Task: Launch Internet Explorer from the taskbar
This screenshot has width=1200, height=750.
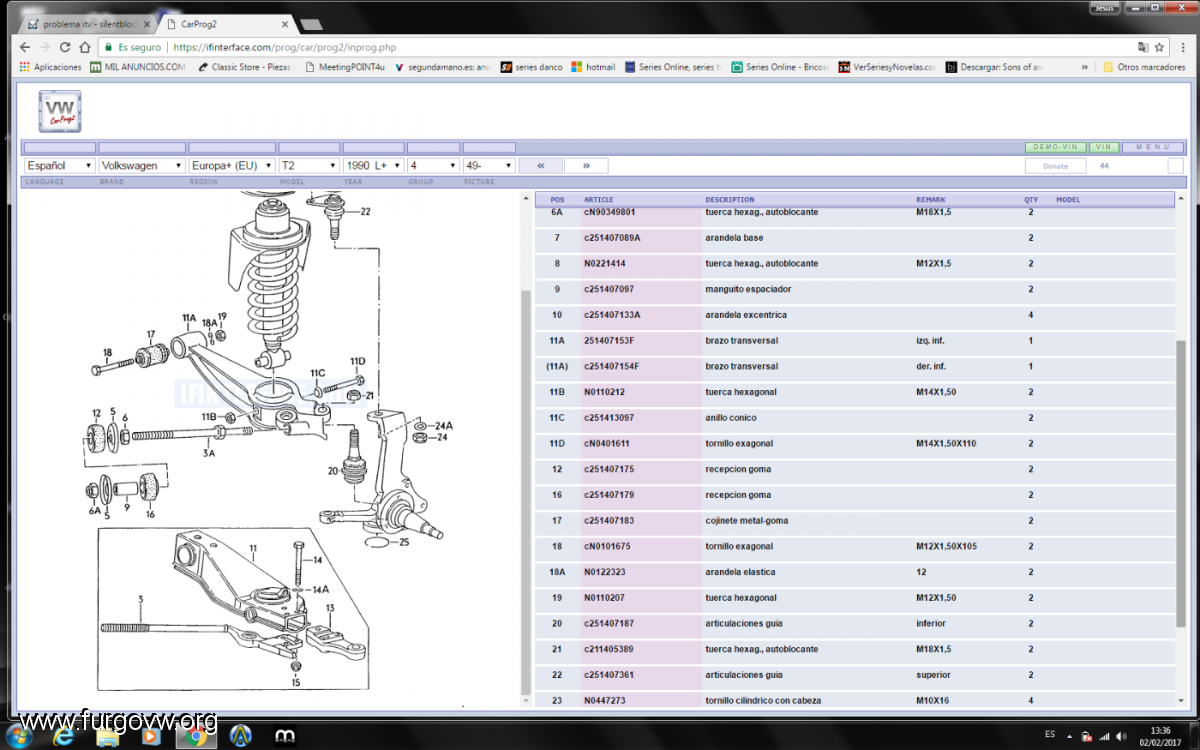Action: tap(64, 736)
